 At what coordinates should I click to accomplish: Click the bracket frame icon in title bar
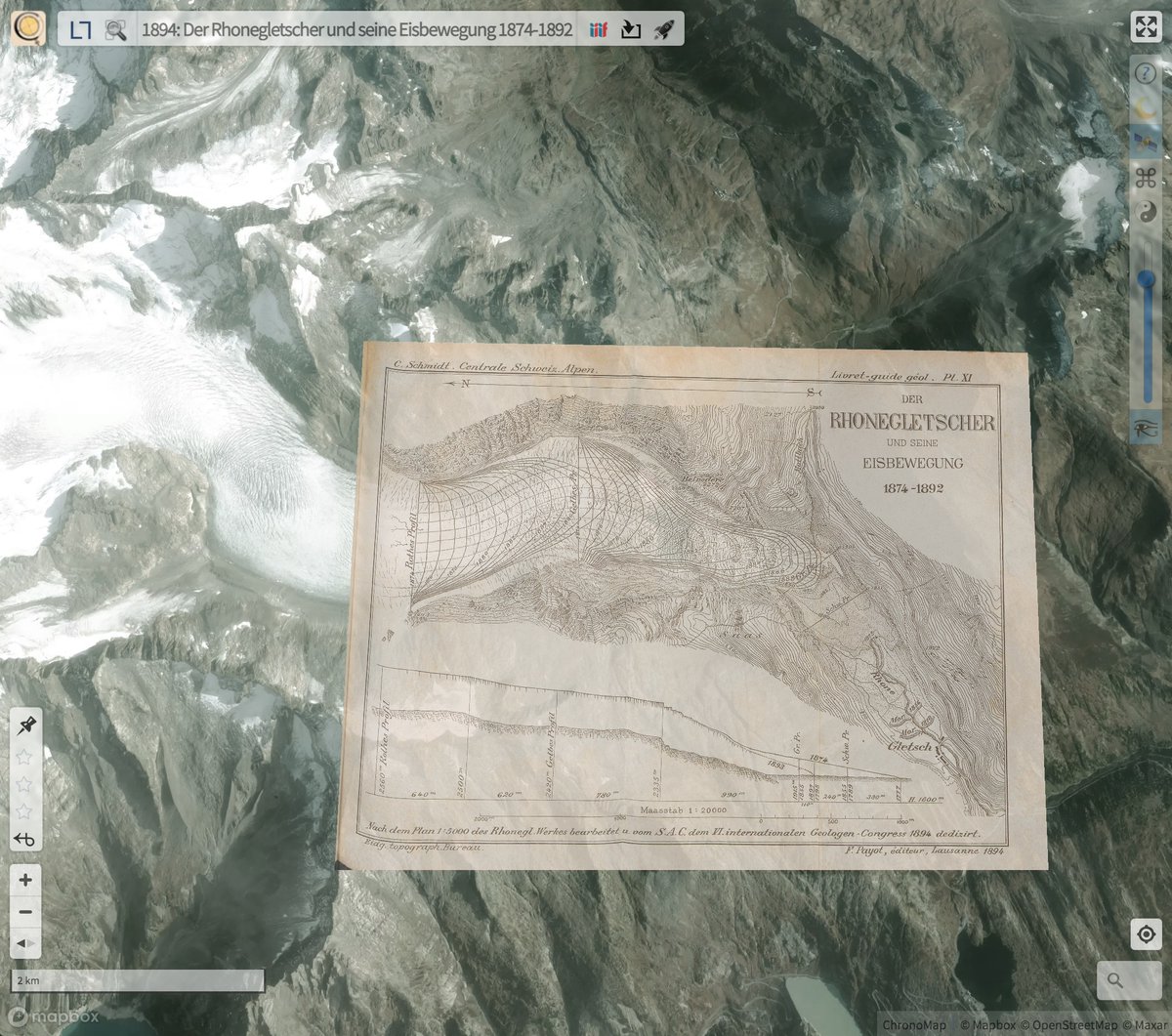point(80,29)
